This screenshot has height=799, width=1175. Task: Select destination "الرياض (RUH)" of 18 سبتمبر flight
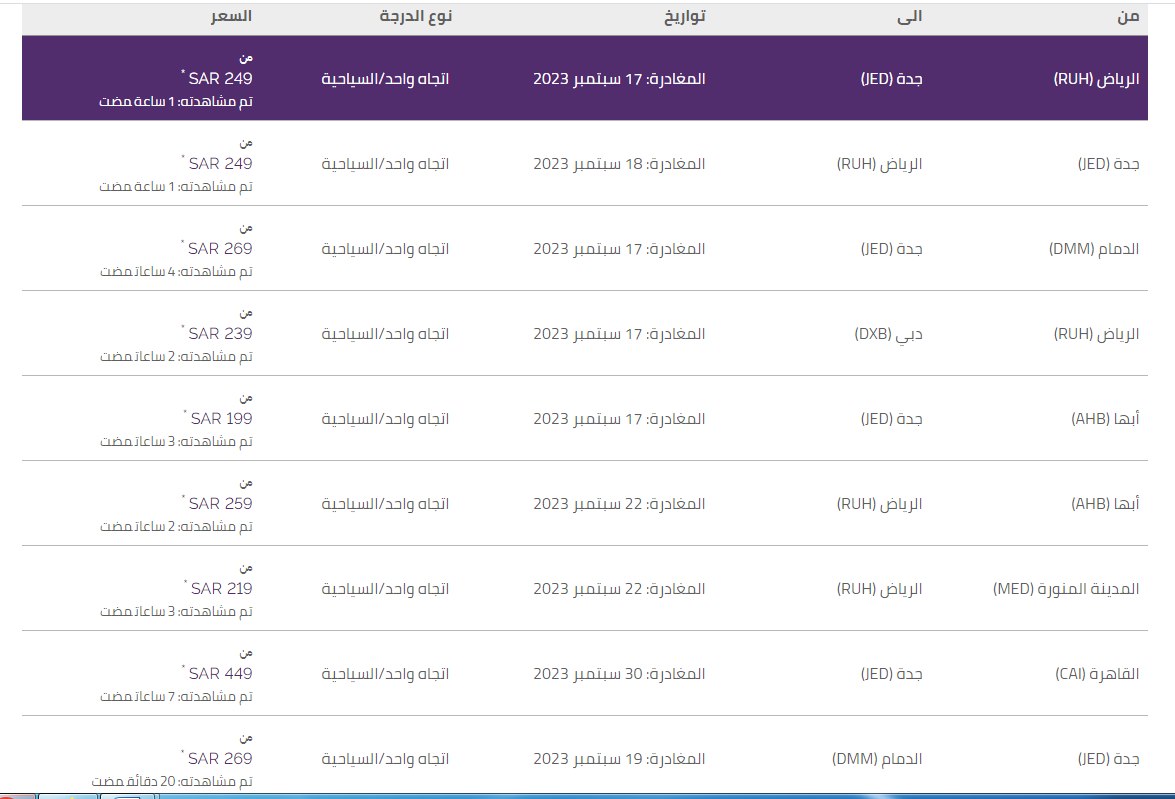click(x=879, y=163)
